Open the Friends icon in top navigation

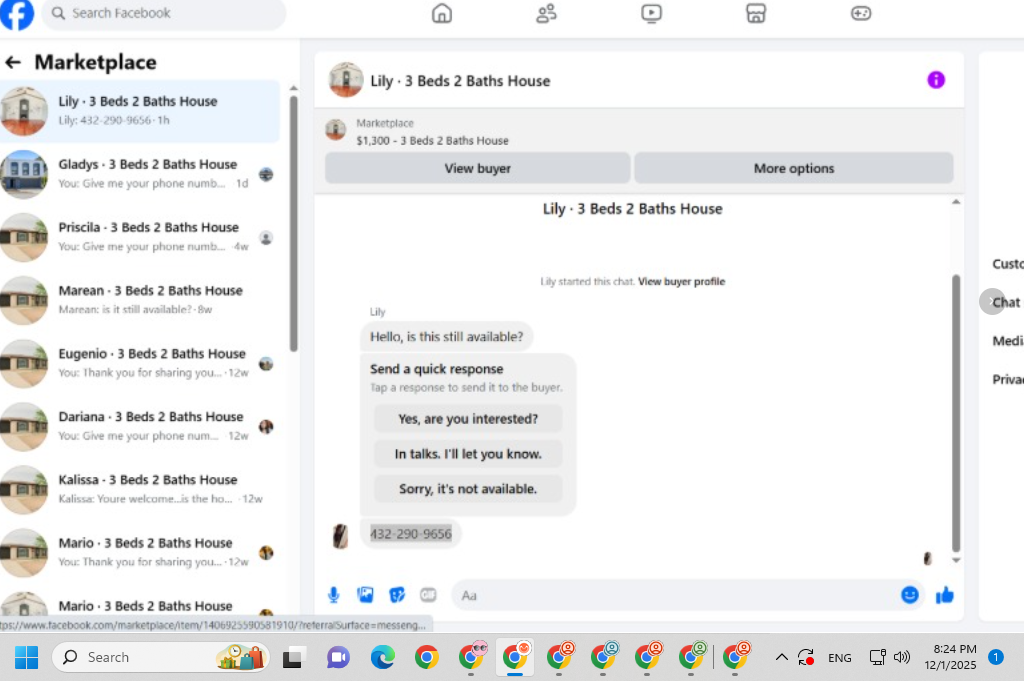547,13
